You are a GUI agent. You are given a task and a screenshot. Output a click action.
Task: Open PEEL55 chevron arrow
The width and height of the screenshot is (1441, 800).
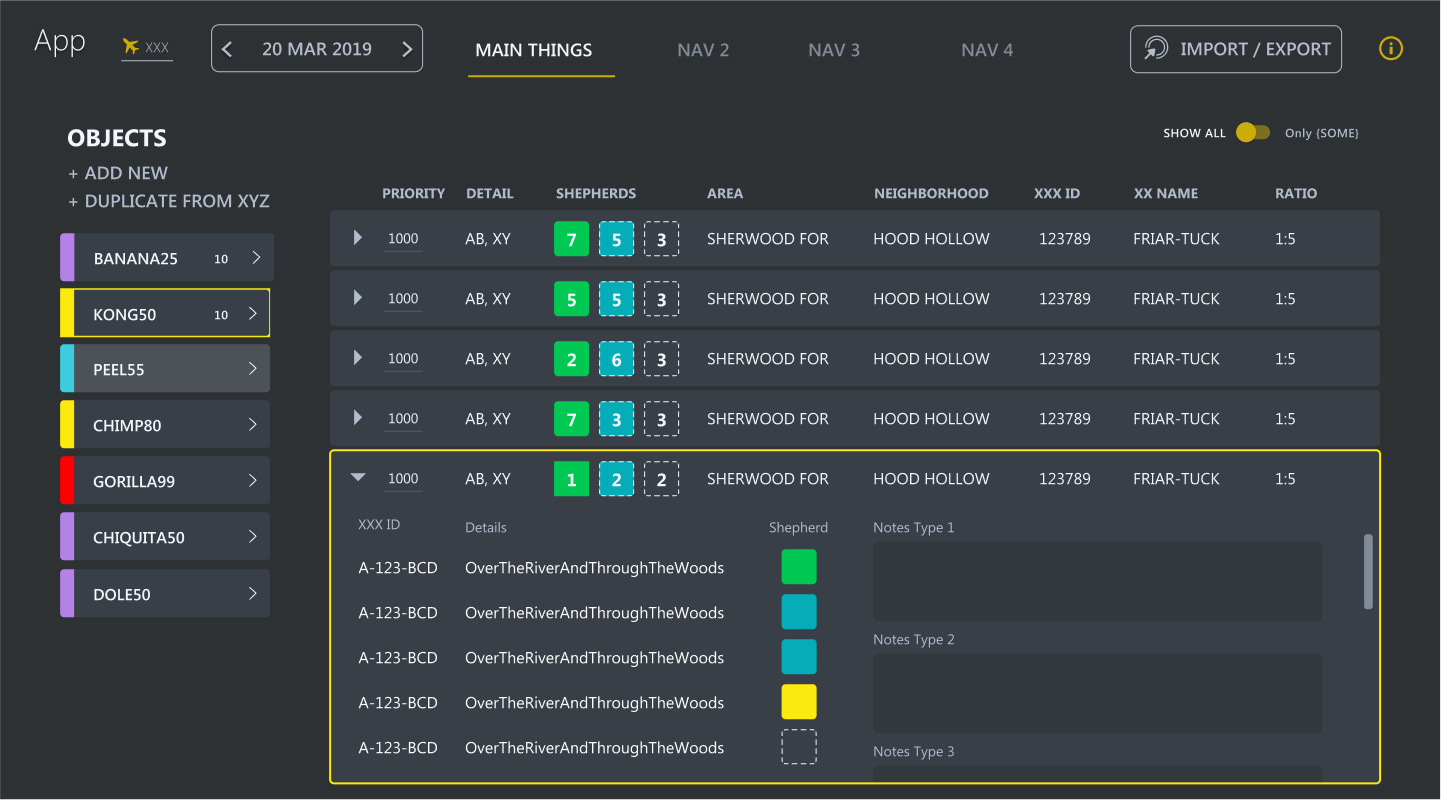253,369
